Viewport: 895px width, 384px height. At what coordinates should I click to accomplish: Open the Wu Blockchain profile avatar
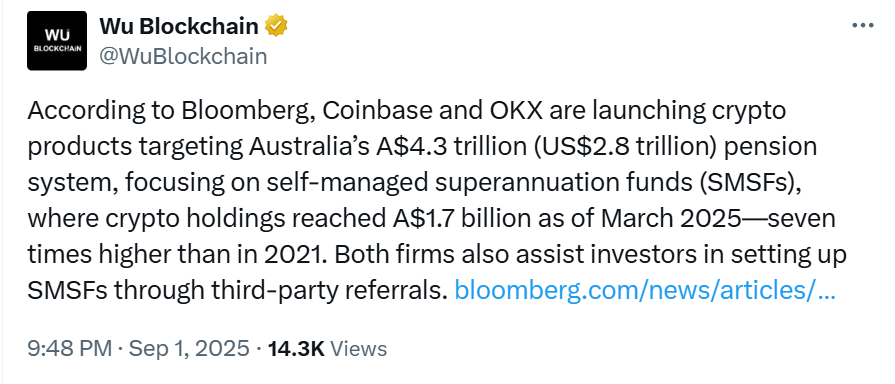pos(57,41)
